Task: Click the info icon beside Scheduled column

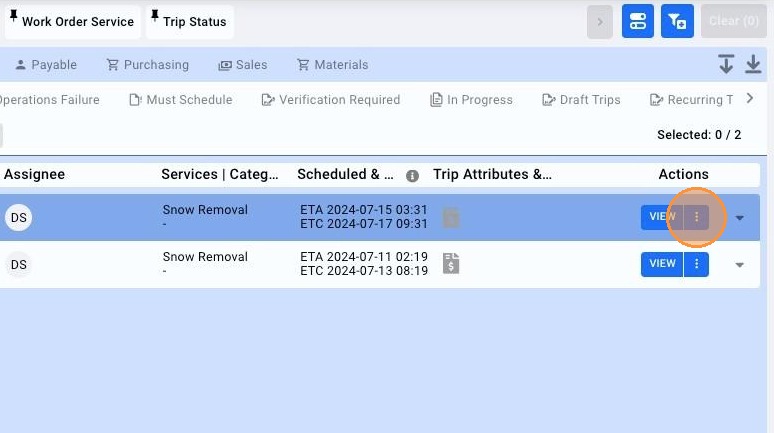Action: pyautogui.click(x=412, y=175)
